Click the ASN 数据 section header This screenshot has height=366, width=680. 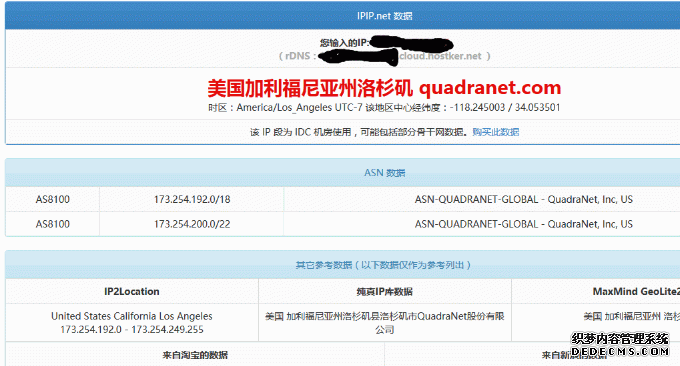(385, 173)
